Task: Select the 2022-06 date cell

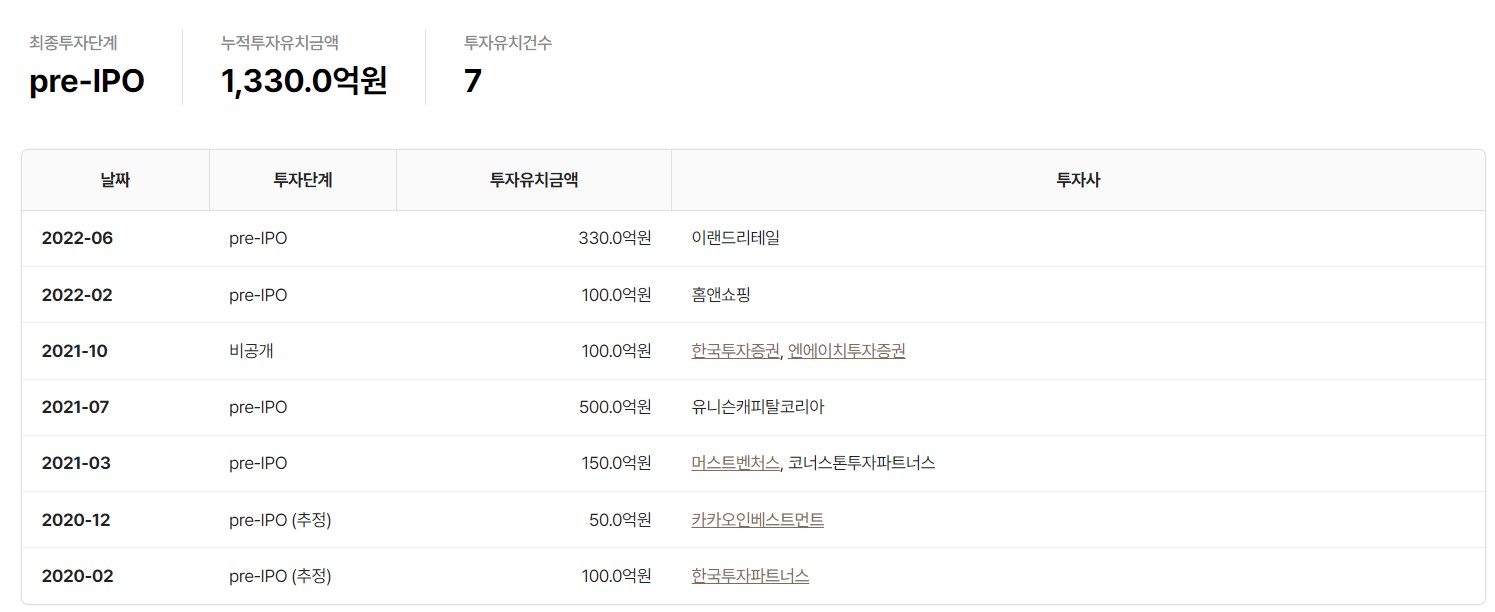Action: tap(77, 238)
